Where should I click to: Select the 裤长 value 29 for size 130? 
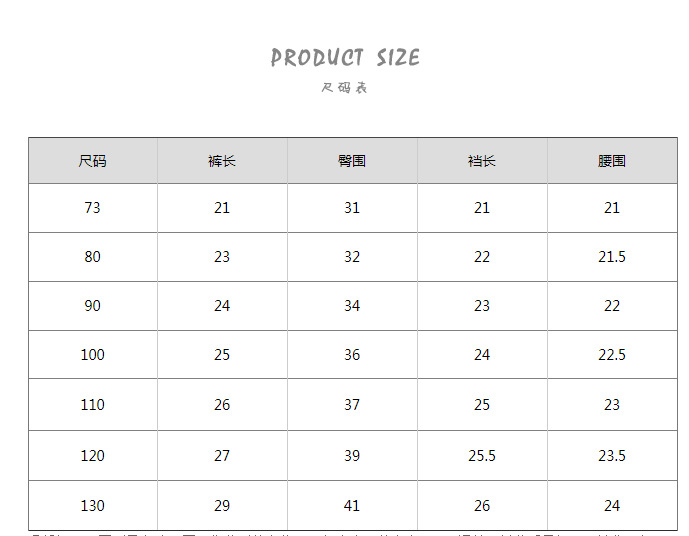click(x=222, y=506)
